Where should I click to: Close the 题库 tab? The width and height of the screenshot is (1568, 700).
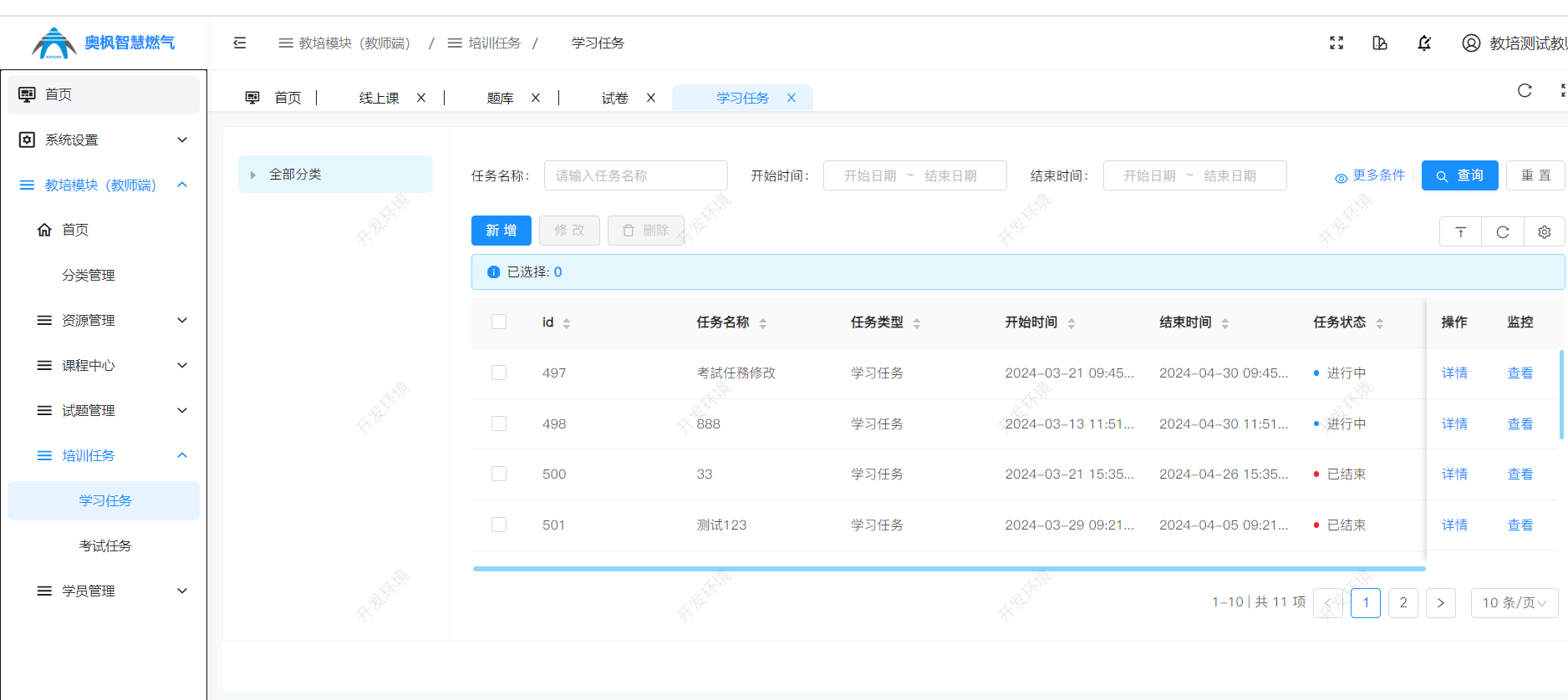click(x=536, y=98)
